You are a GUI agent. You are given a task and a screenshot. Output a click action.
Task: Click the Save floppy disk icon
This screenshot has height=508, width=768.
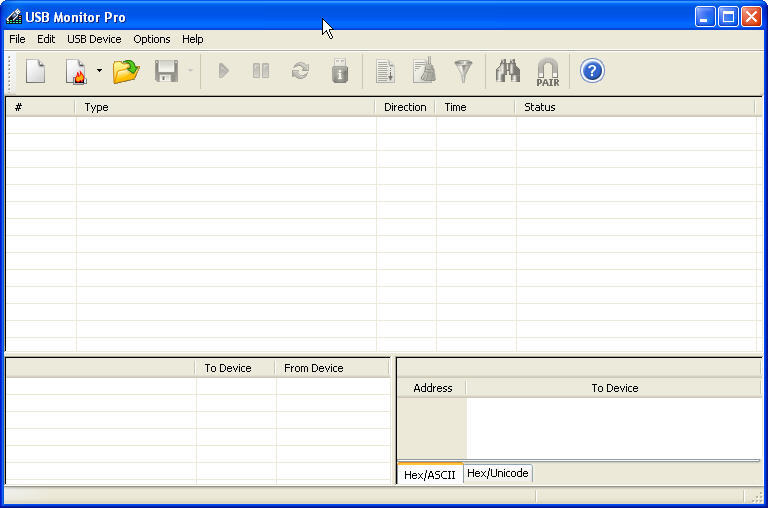(167, 72)
